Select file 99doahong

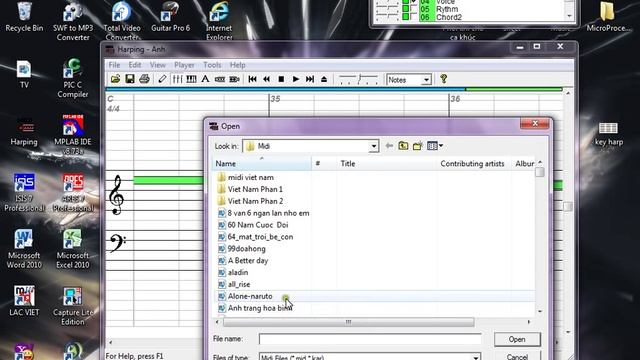coord(246,249)
